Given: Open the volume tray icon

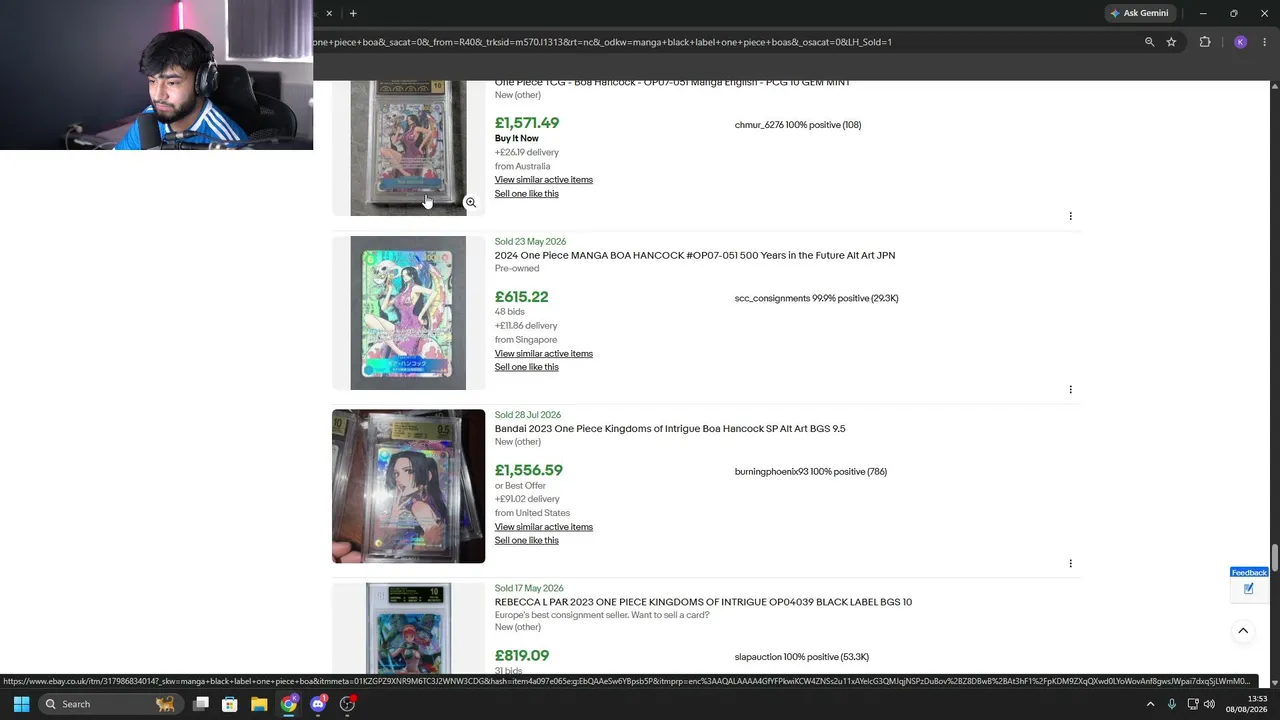Looking at the screenshot, I should pyautogui.click(x=1209, y=704).
